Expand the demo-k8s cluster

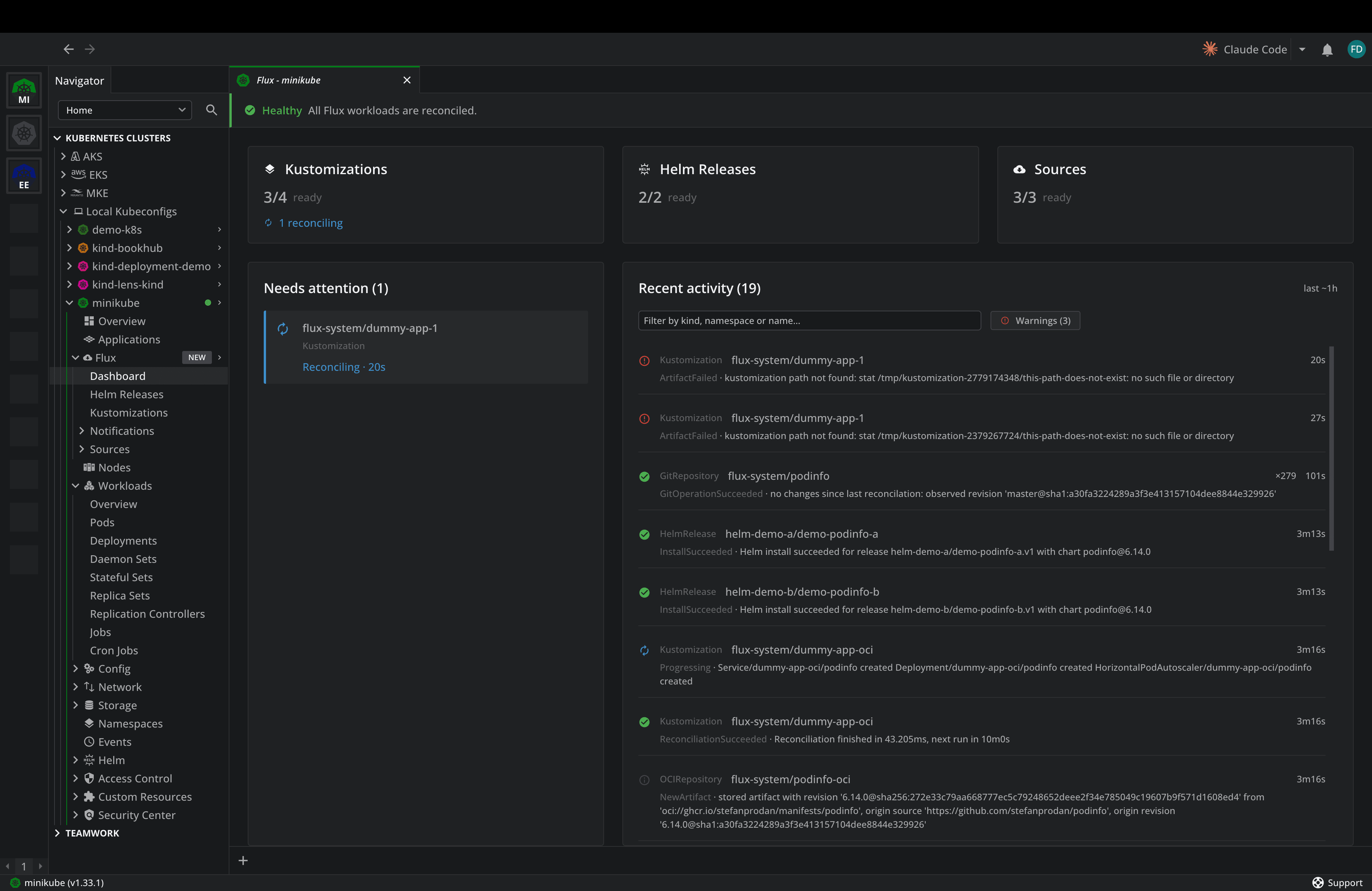click(x=69, y=229)
